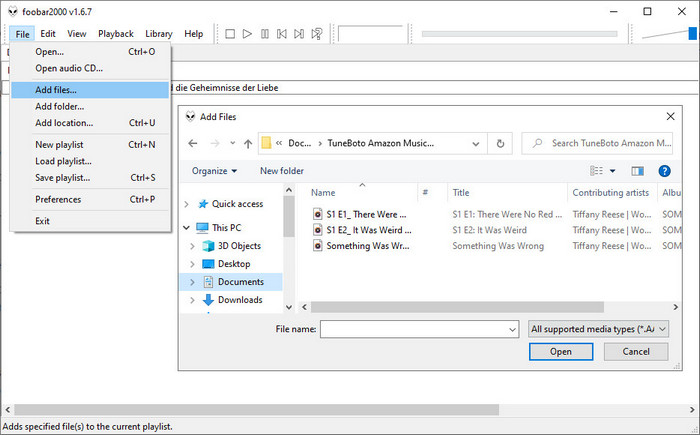700x435 pixels.
Task: Click the Forward arrow in Add Files
Action: click(215, 143)
